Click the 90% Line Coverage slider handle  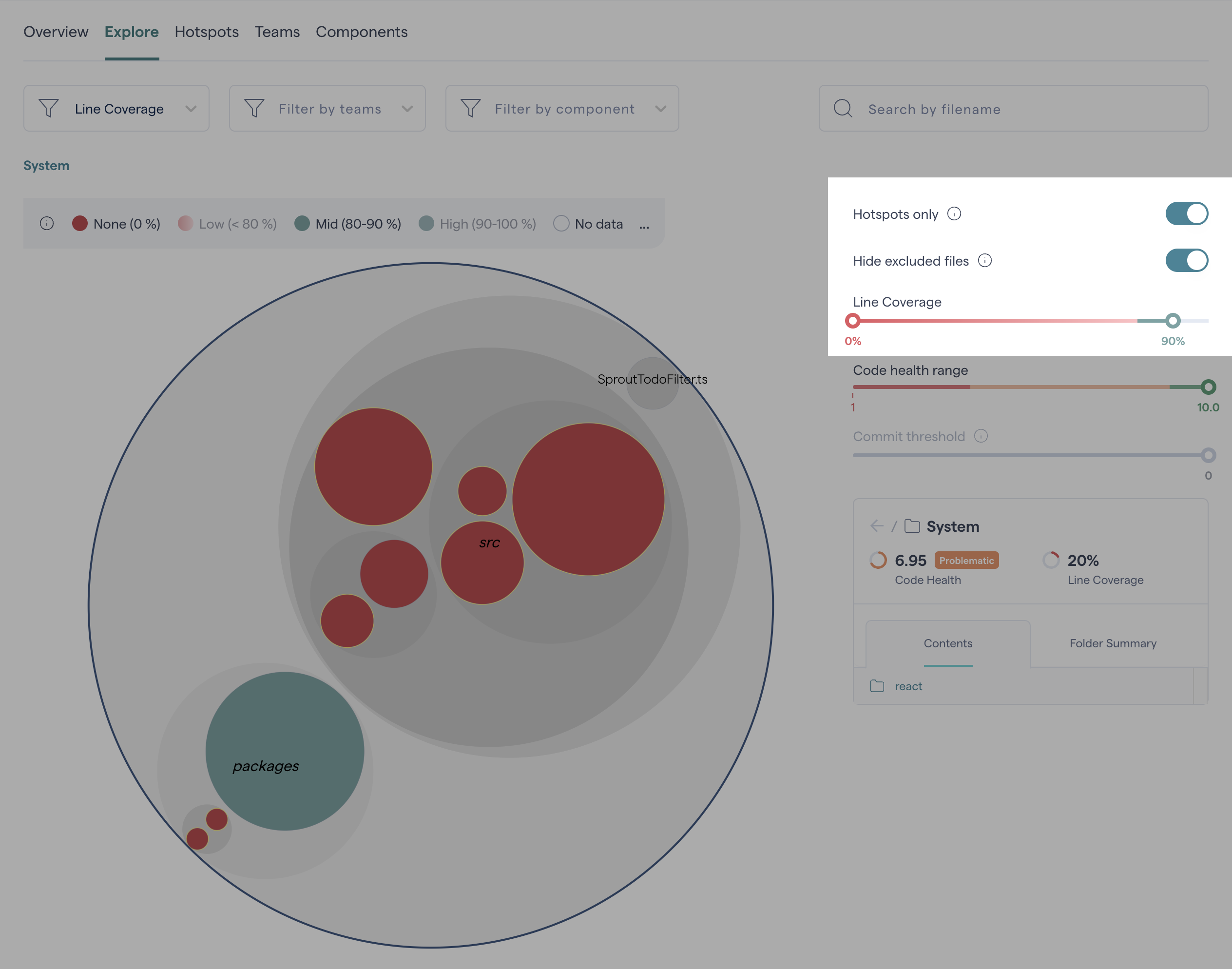tap(1173, 321)
